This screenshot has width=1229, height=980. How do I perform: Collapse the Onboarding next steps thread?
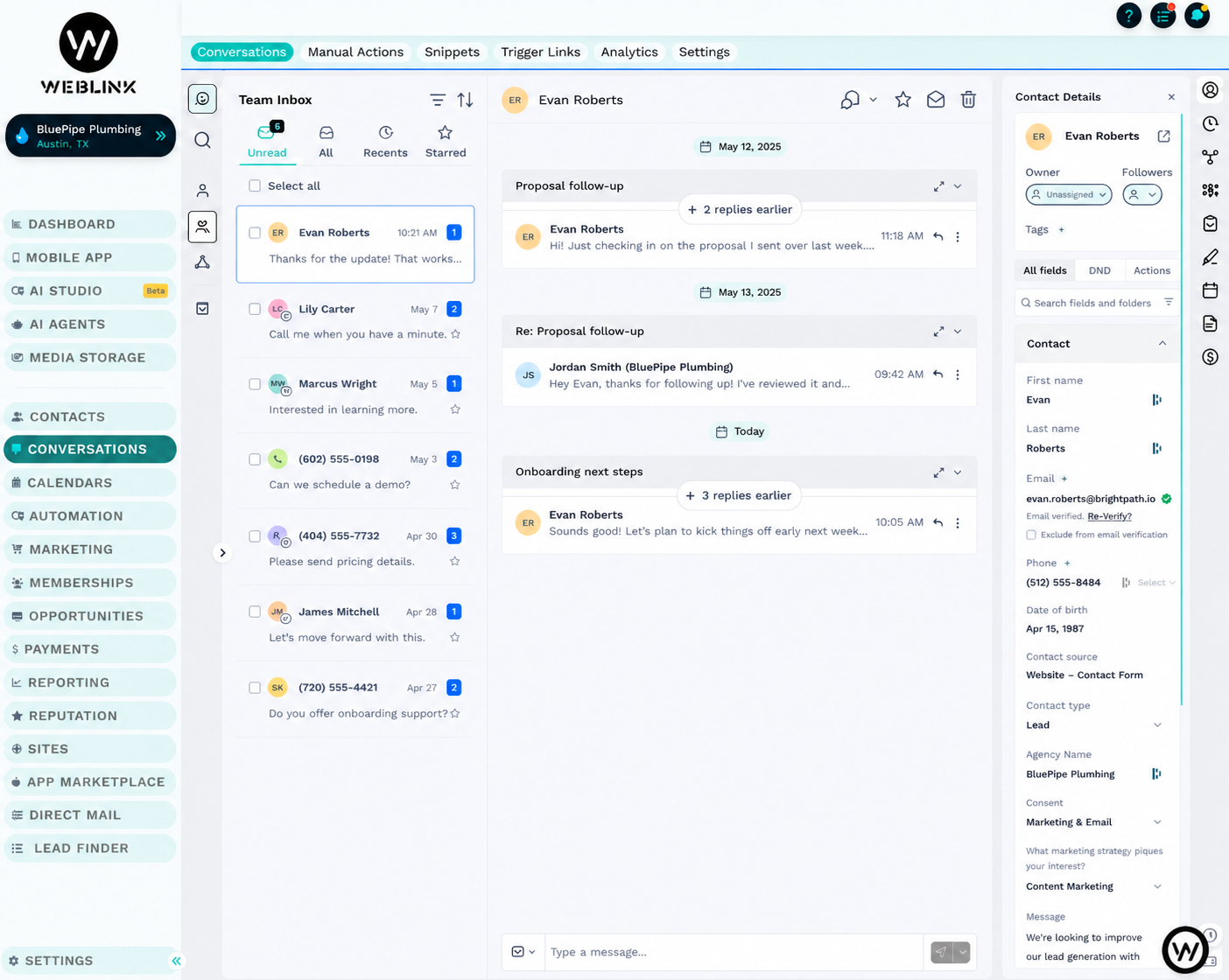(x=958, y=472)
